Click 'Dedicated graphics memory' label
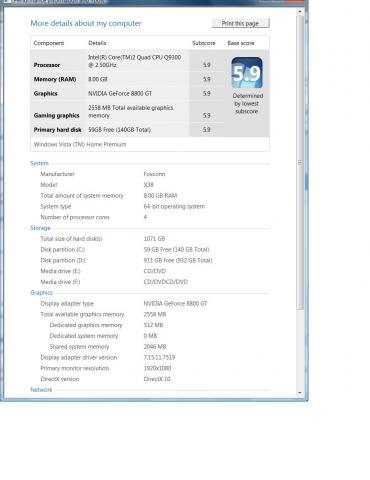Screen dimensions: 370x480 coord(86,325)
